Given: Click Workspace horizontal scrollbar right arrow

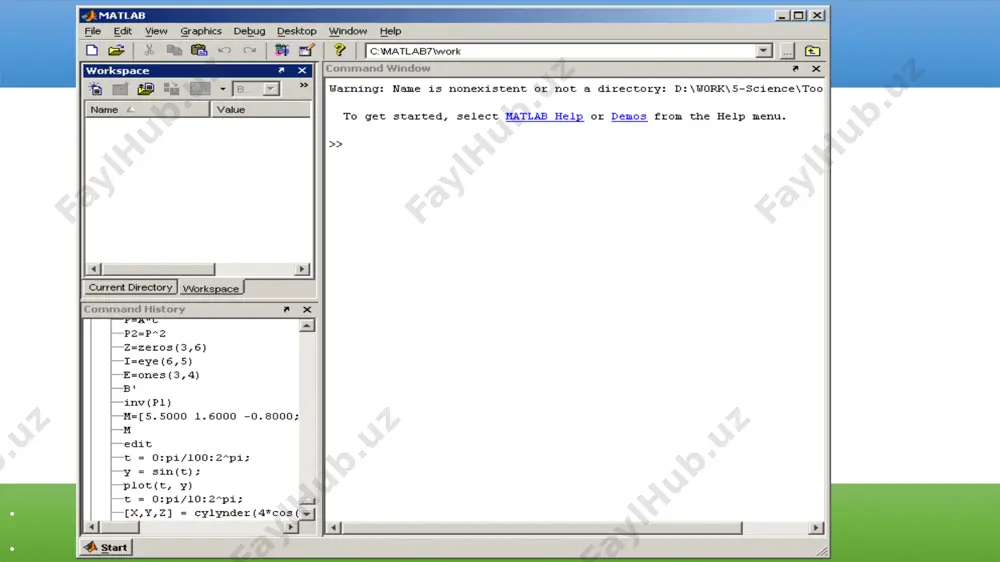Looking at the screenshot, I should point(302,270).
